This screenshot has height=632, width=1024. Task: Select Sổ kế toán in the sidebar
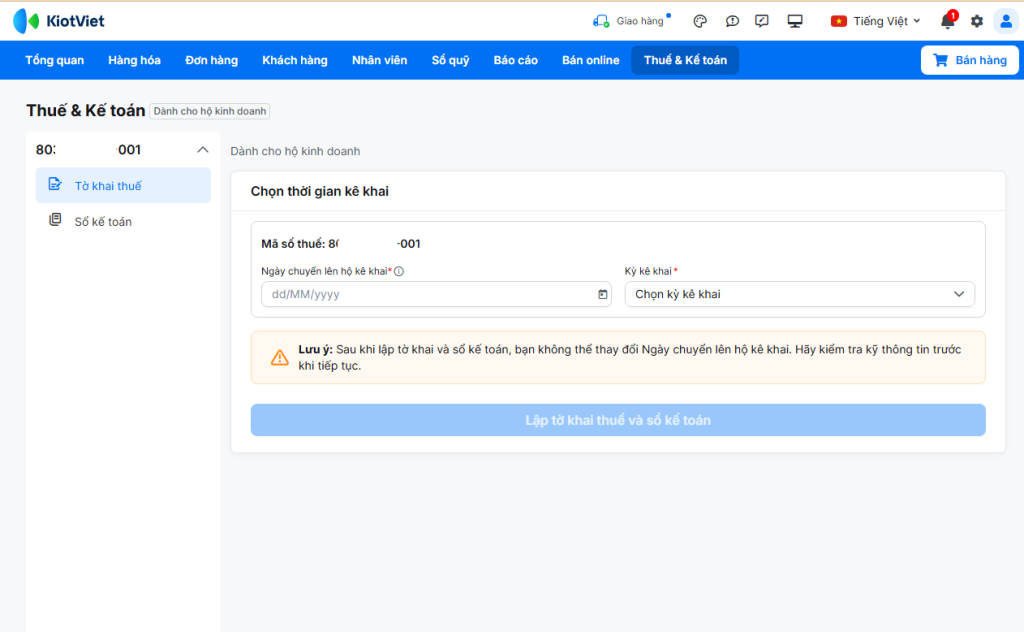pos(103,221)
